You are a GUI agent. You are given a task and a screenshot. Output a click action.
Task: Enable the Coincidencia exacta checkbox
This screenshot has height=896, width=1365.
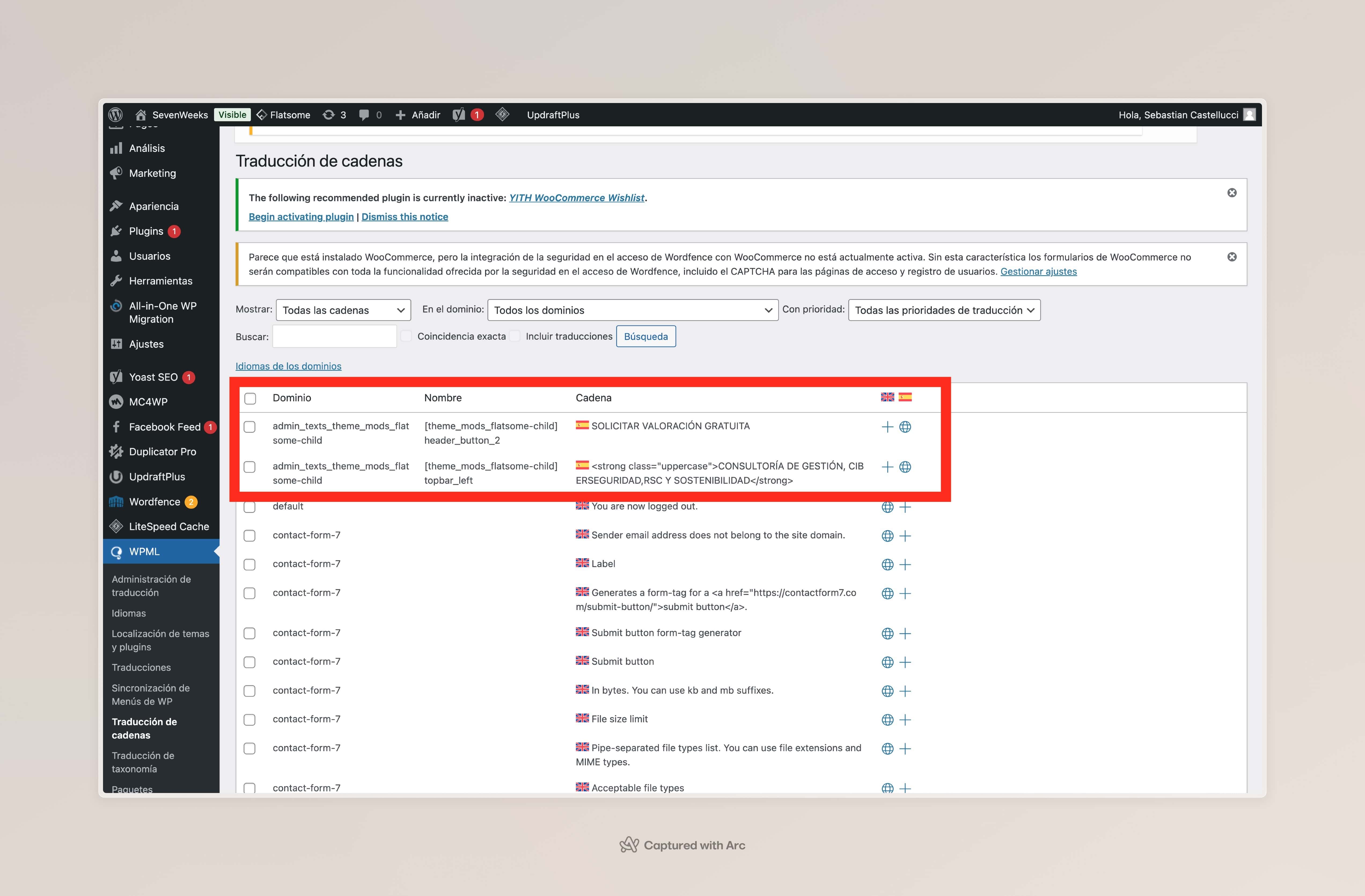click(x=406, y=336)
